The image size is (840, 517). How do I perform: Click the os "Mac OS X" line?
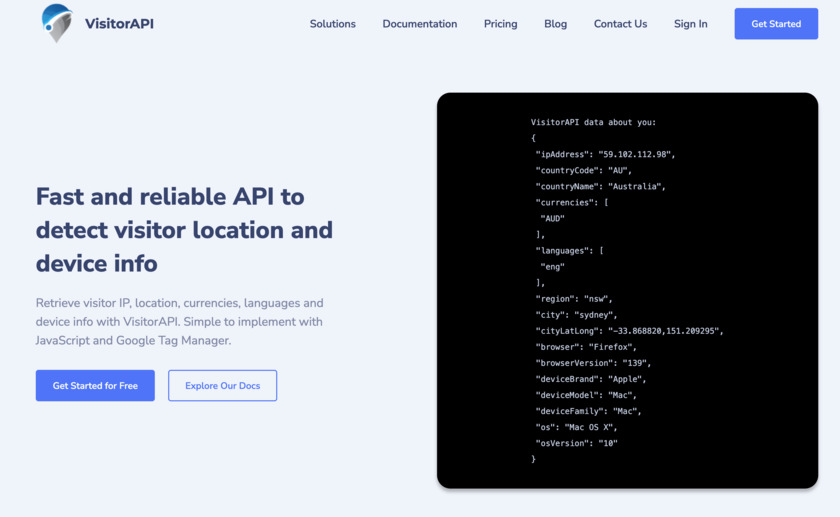tap(576, 428)
